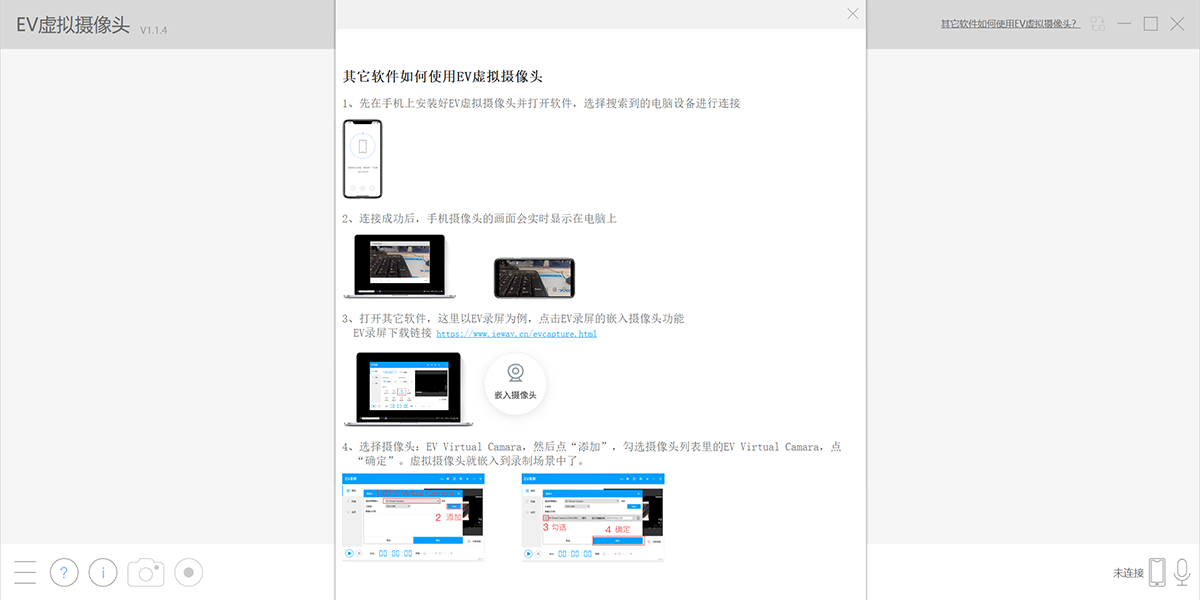Screen dimensions: 1200x600
Task: Click step 2 text '连接成功后'
Action: pyautogui.click(x=389, y=218)
